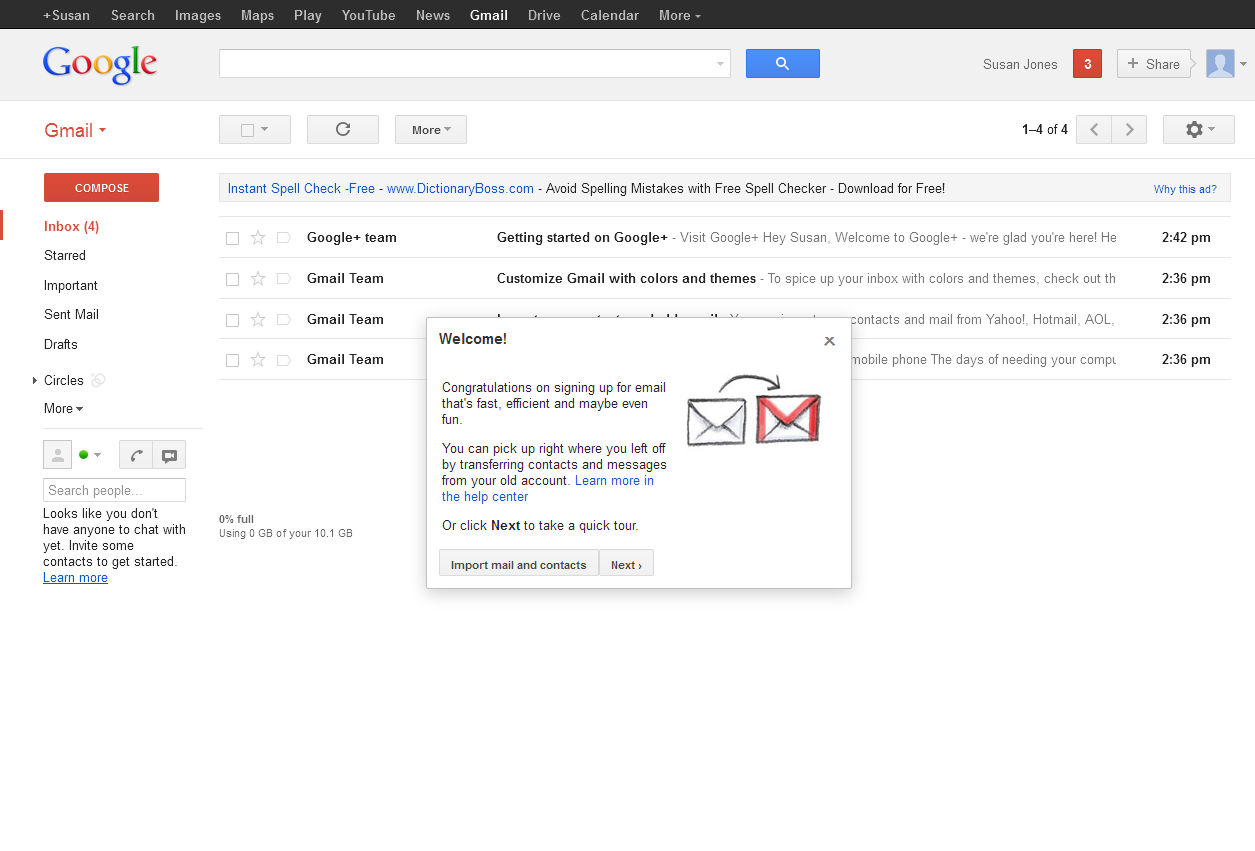
Task: Open News in the top bar
Action: pos(433,15)
